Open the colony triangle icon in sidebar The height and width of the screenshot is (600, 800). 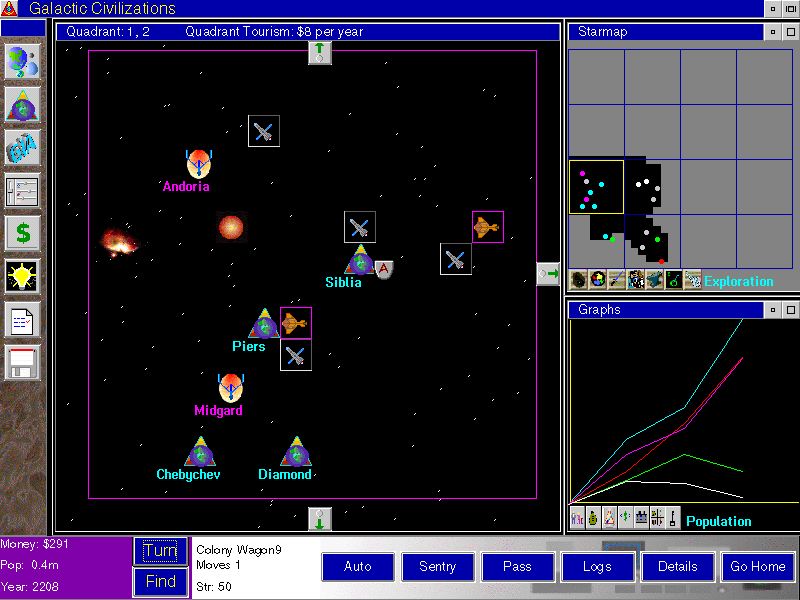[22, 105]
